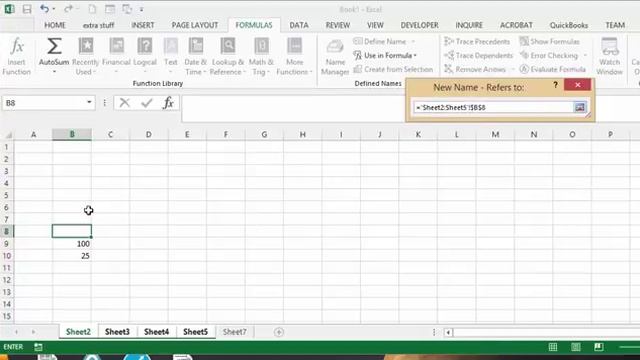Click the Name Box showing B8

[43, 103]
